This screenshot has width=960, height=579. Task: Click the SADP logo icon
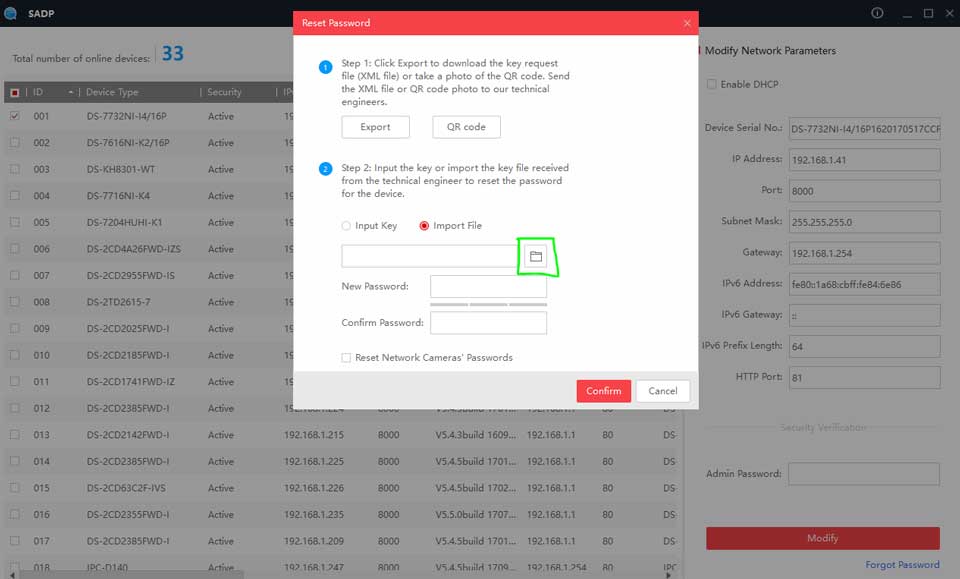(x=11, y=14)
